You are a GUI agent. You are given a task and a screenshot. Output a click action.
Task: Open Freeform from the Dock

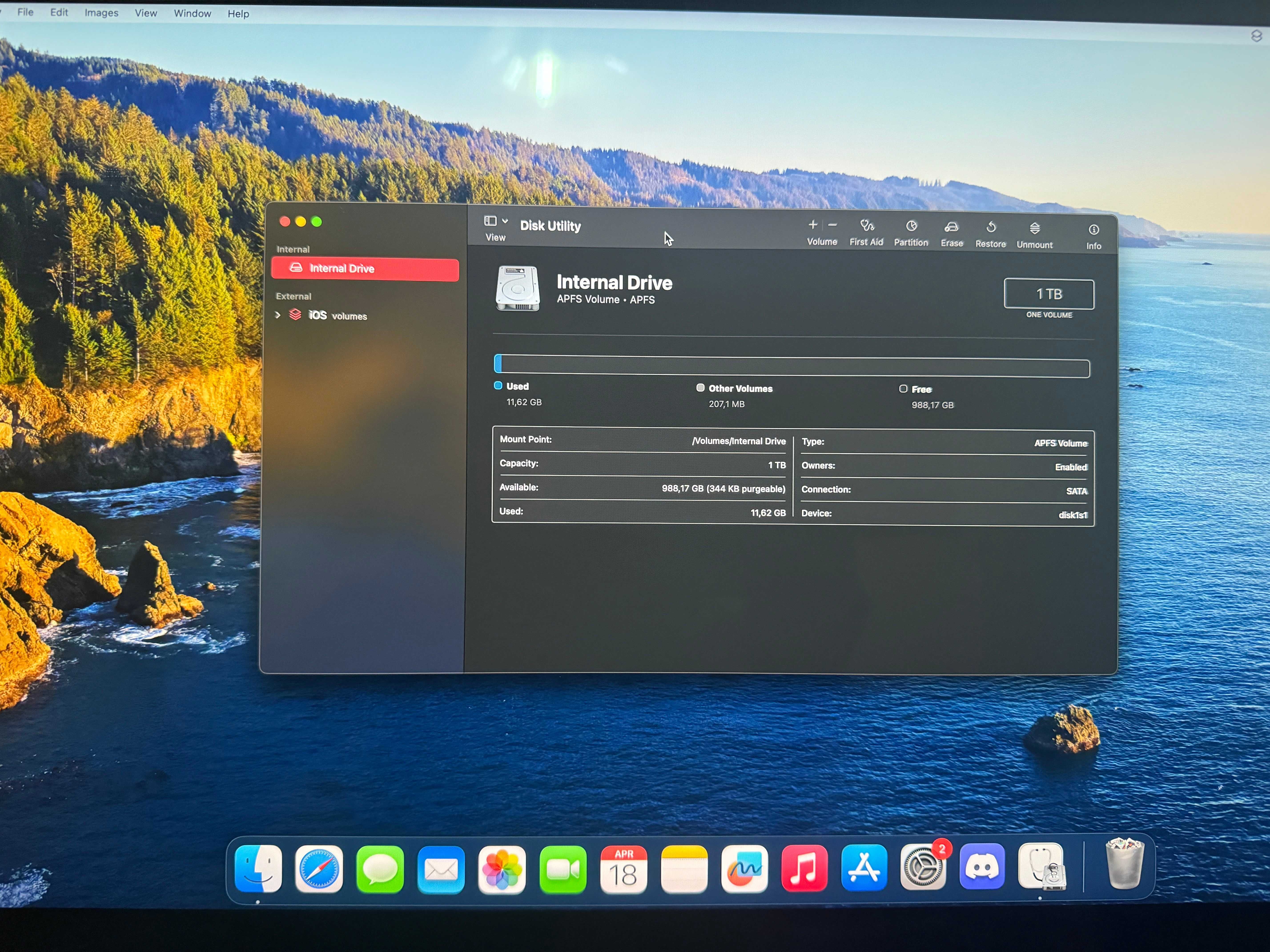click(x=745, y=869)
